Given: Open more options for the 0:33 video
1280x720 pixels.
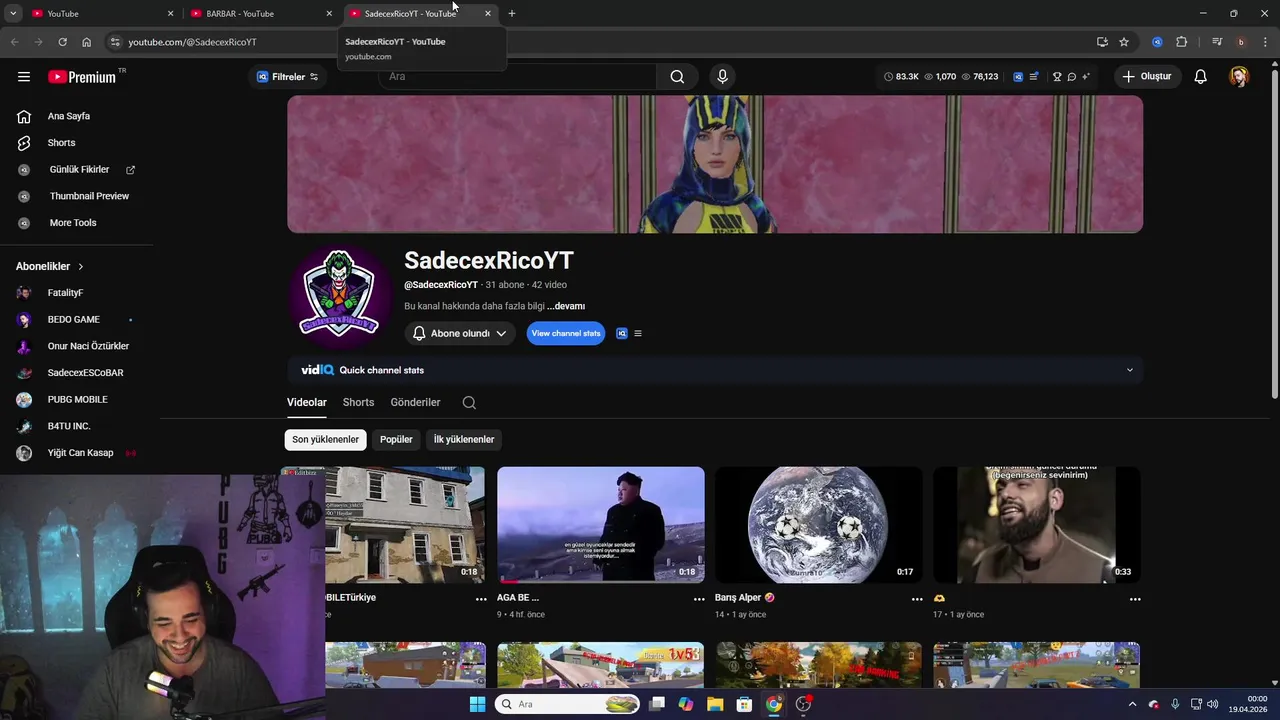Looking at the screenshot, I should click(1135, 599).
